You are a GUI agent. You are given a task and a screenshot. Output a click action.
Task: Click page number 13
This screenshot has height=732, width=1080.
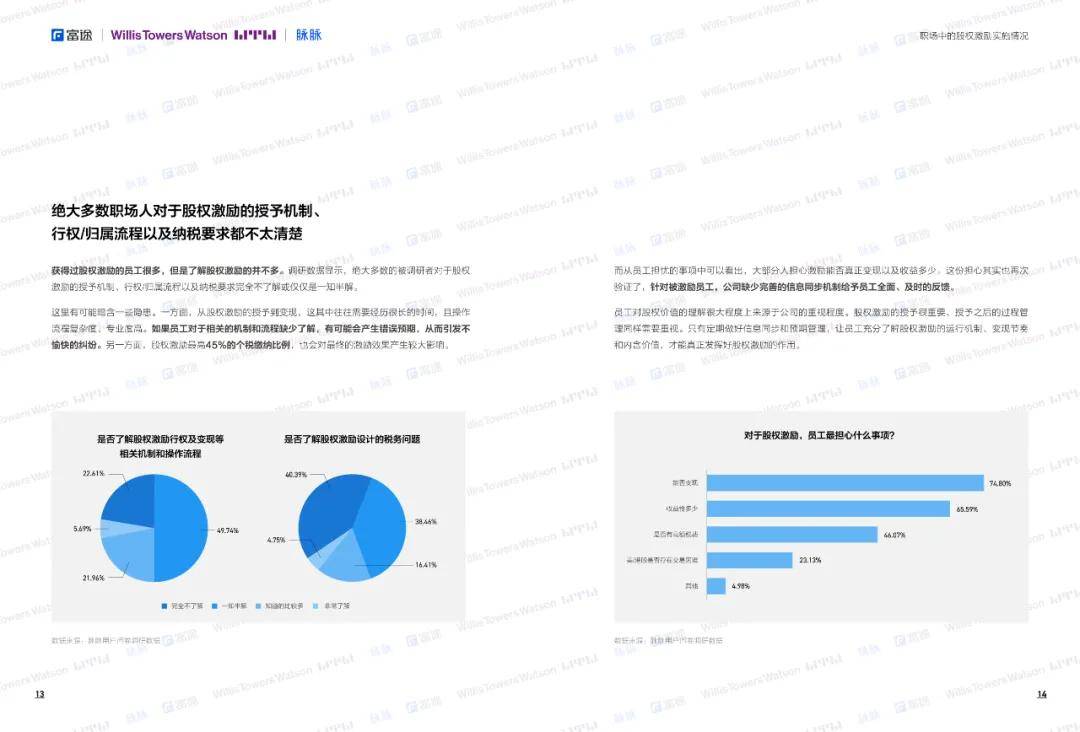tap(39, 694)
